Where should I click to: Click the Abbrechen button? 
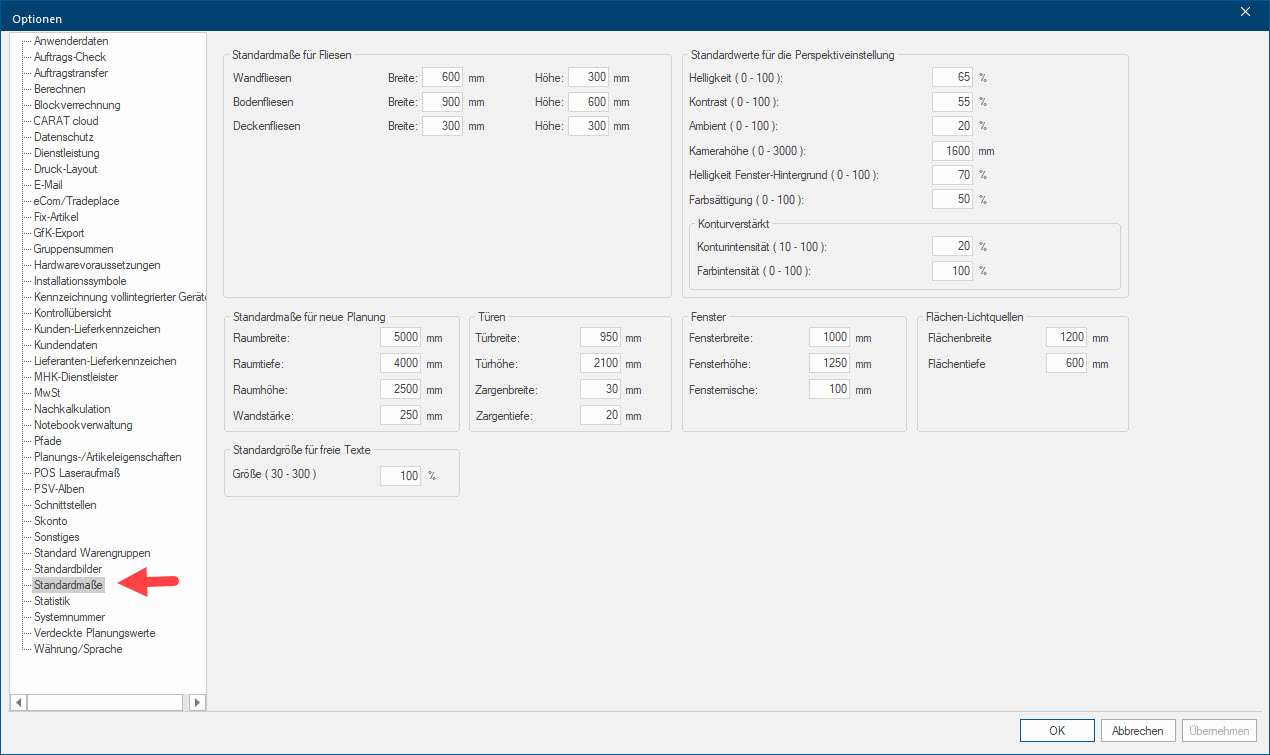coord(1138,731)
